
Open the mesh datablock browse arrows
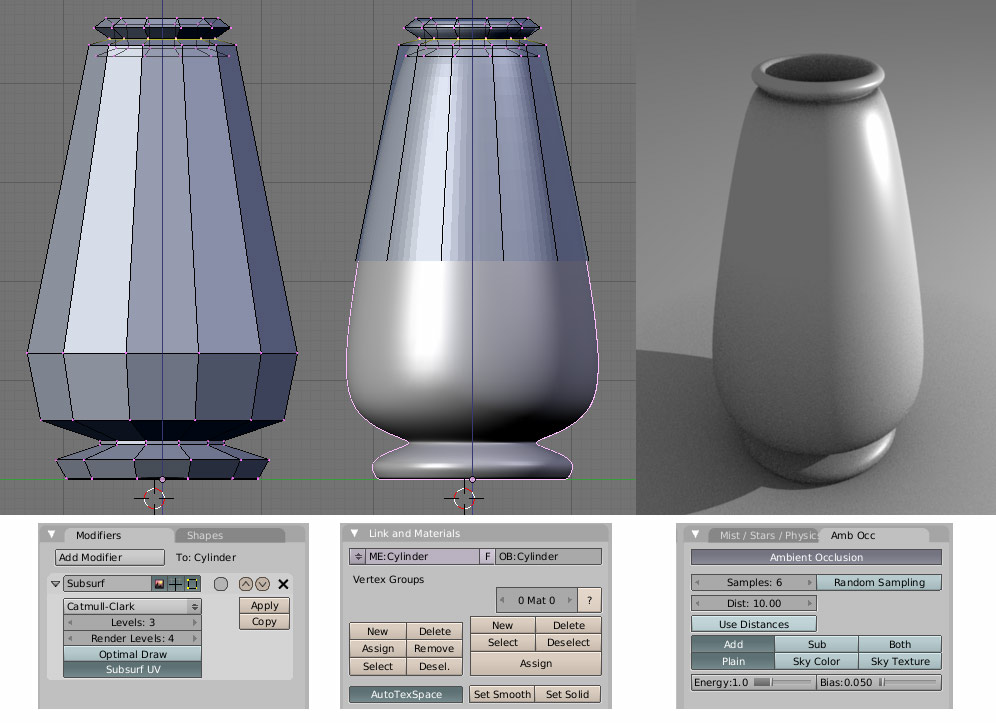coord(358,557)
